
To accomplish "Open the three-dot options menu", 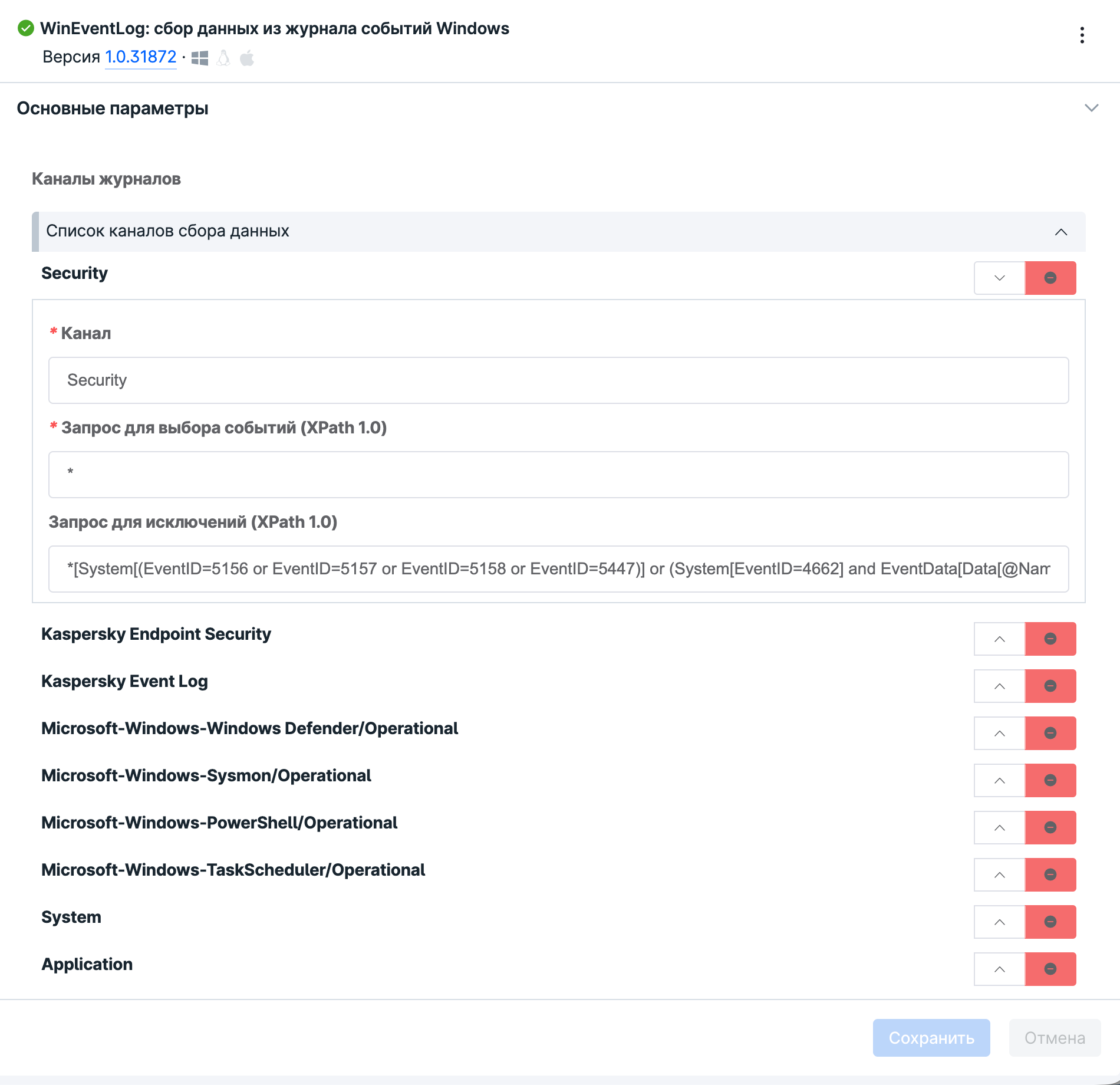I will [x=1082, y=35].
